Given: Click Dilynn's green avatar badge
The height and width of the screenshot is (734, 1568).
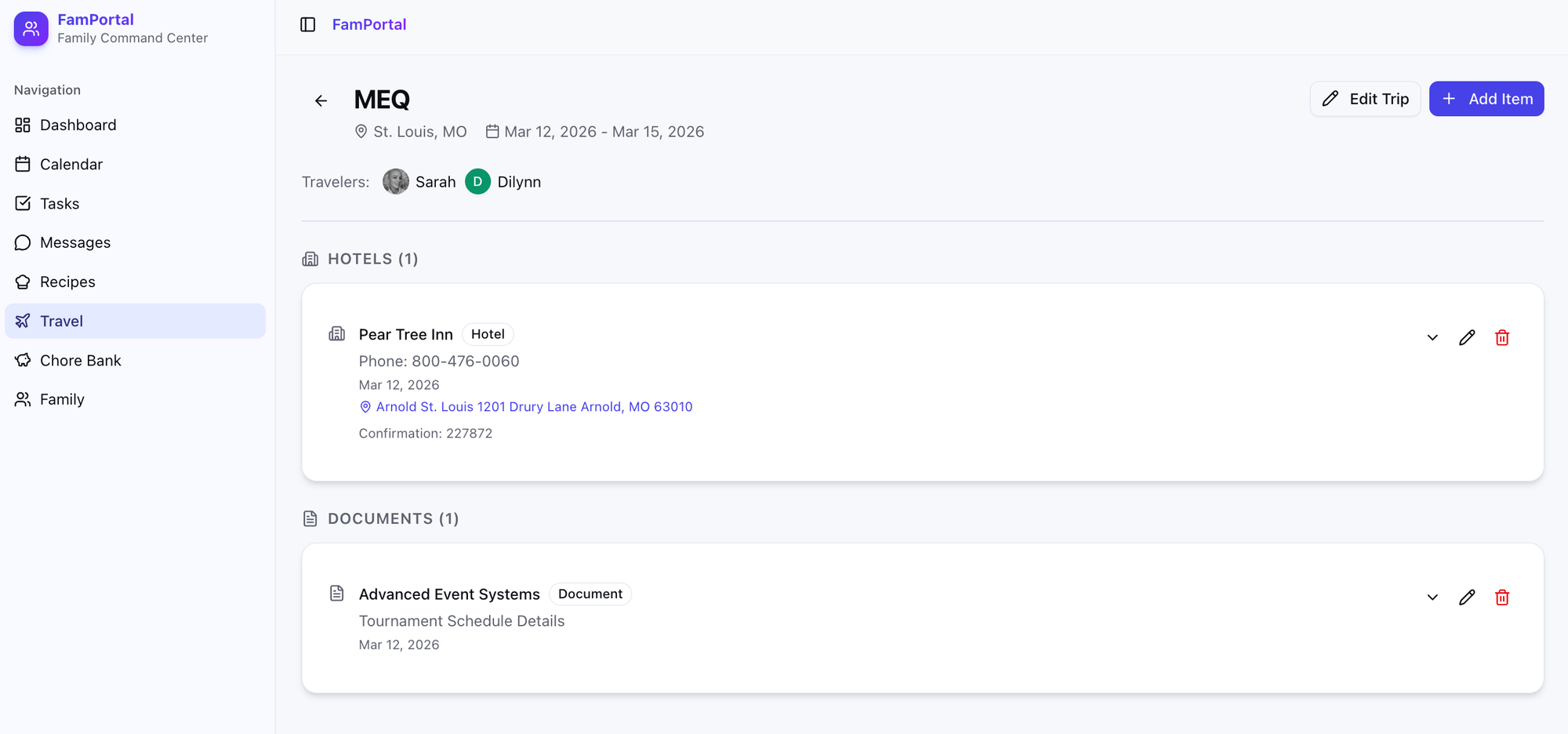Looking at the screenshot, I should [477, 182].
